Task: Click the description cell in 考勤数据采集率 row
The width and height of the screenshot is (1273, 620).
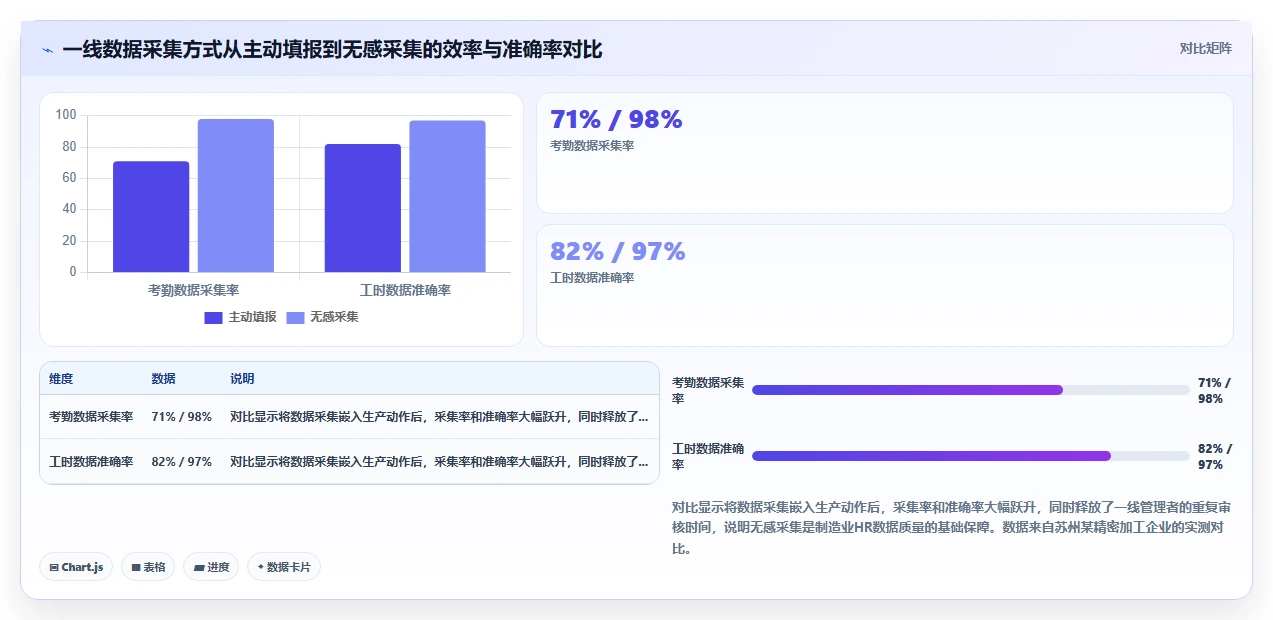Action: click(x=439, y=417)
